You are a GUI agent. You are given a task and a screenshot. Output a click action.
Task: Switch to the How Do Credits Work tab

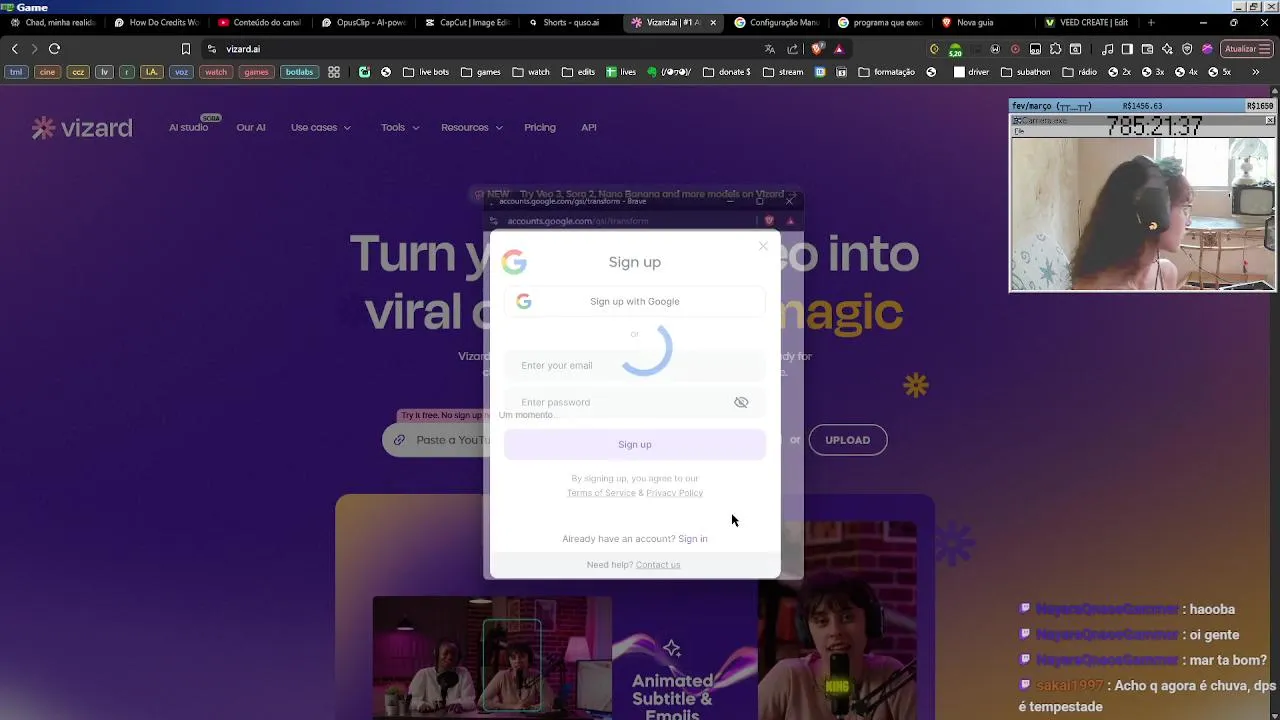[158, 22]
